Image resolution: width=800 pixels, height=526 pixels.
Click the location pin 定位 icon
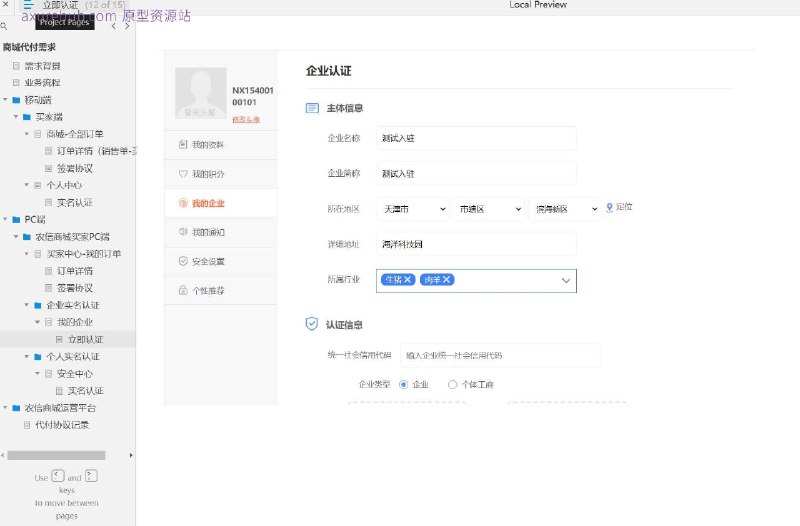click(x=609, y=208)
